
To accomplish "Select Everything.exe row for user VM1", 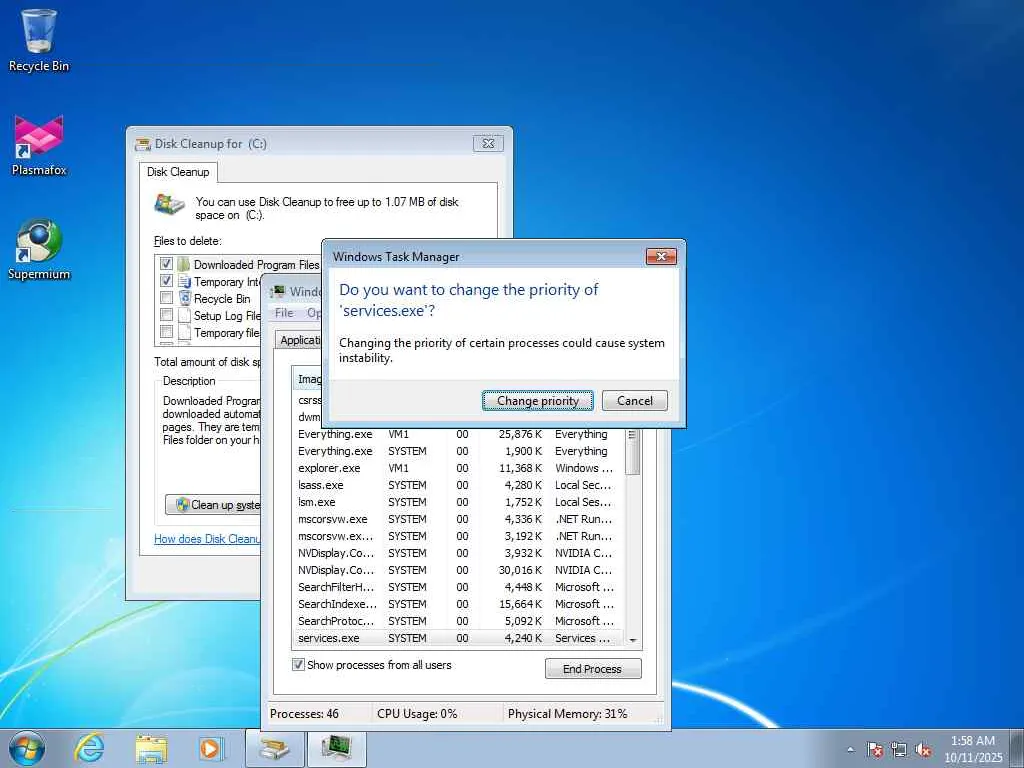I will 458,434.
